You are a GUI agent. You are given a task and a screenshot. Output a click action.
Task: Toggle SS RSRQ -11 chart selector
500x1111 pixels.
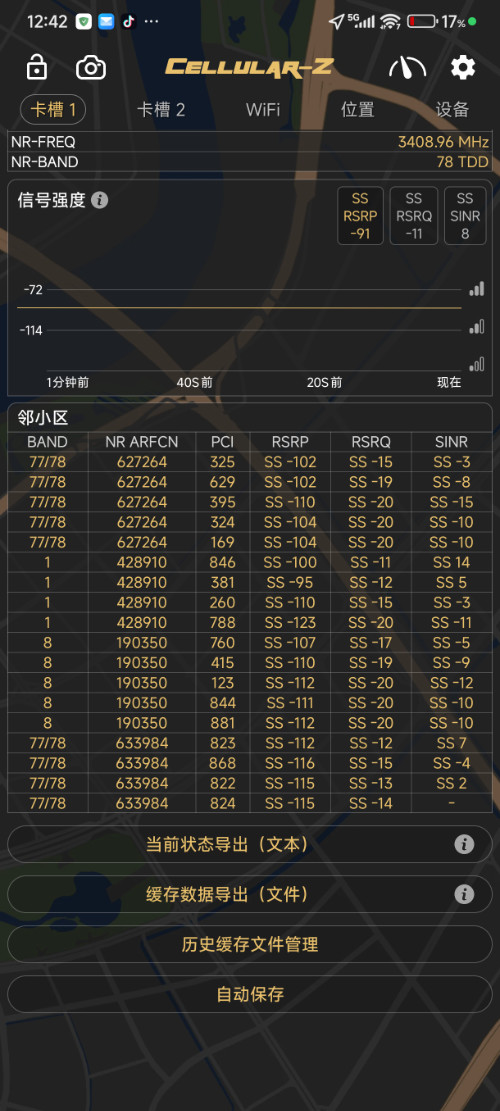414,215
